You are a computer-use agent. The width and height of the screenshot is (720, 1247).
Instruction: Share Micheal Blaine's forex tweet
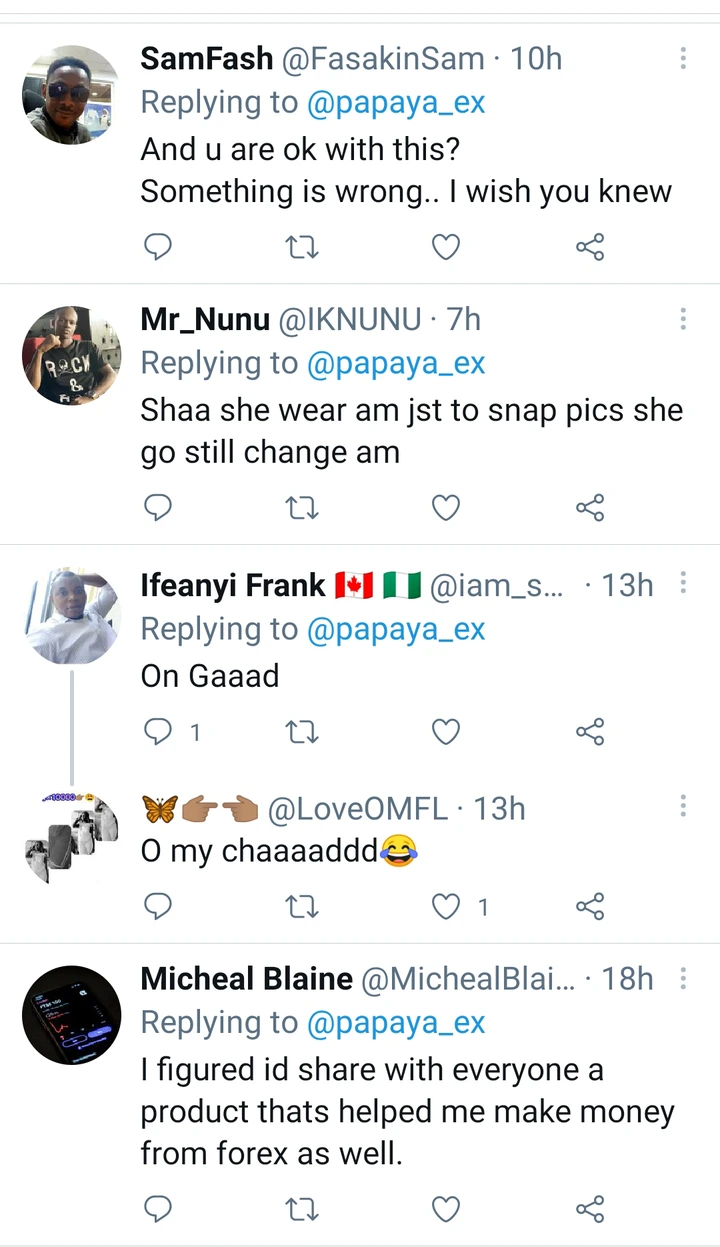click(590, 1210)
